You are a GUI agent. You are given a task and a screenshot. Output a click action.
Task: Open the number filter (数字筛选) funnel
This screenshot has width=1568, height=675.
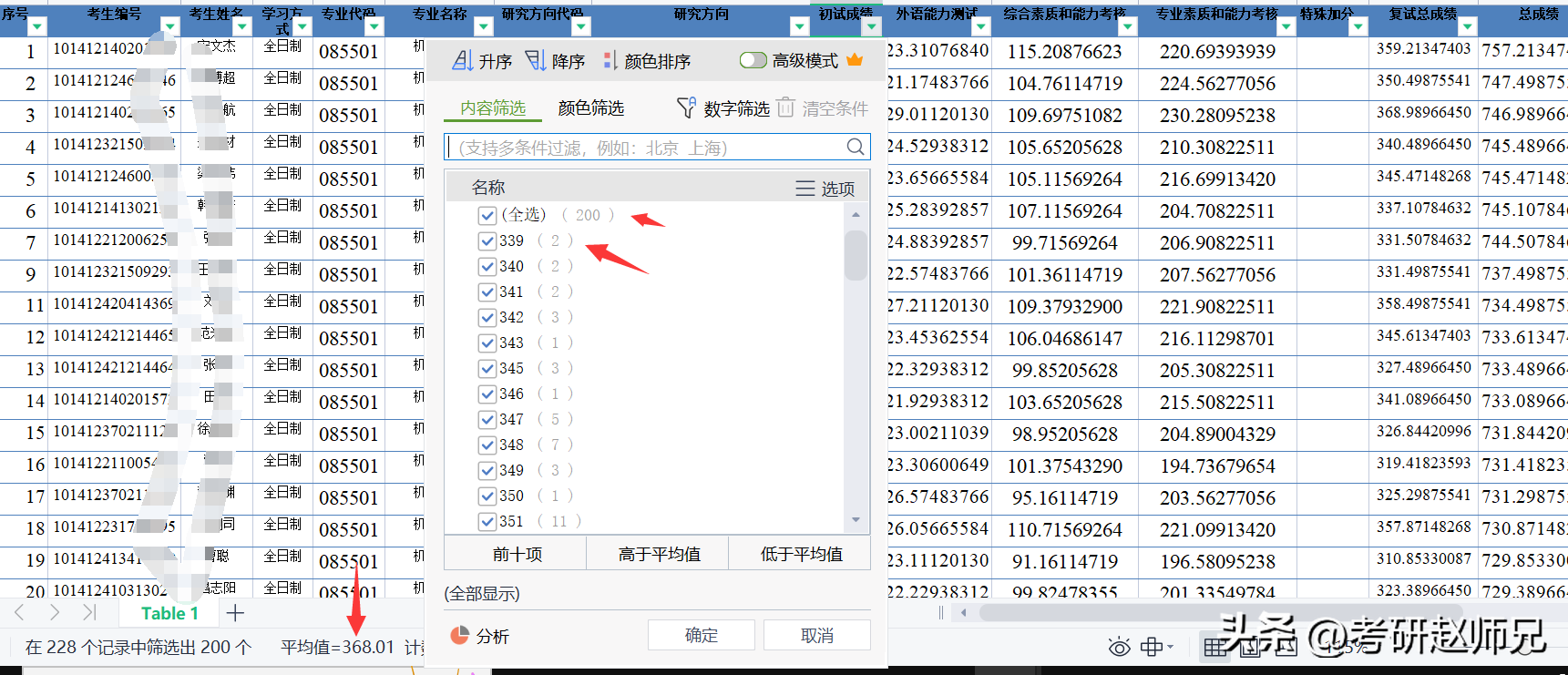(x=686, y=108)
